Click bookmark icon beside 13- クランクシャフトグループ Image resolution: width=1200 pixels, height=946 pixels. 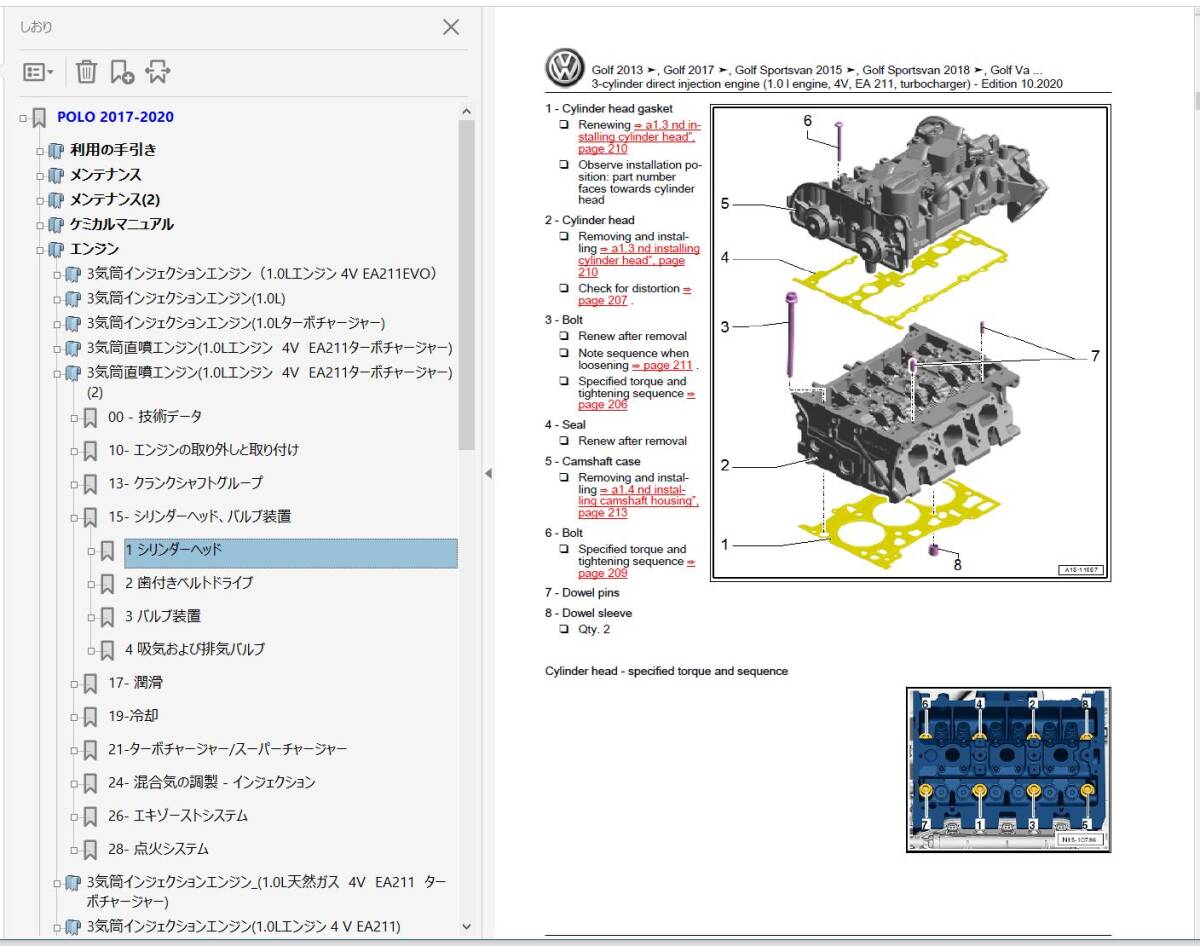pyautogui.click(x=90, y=484)
